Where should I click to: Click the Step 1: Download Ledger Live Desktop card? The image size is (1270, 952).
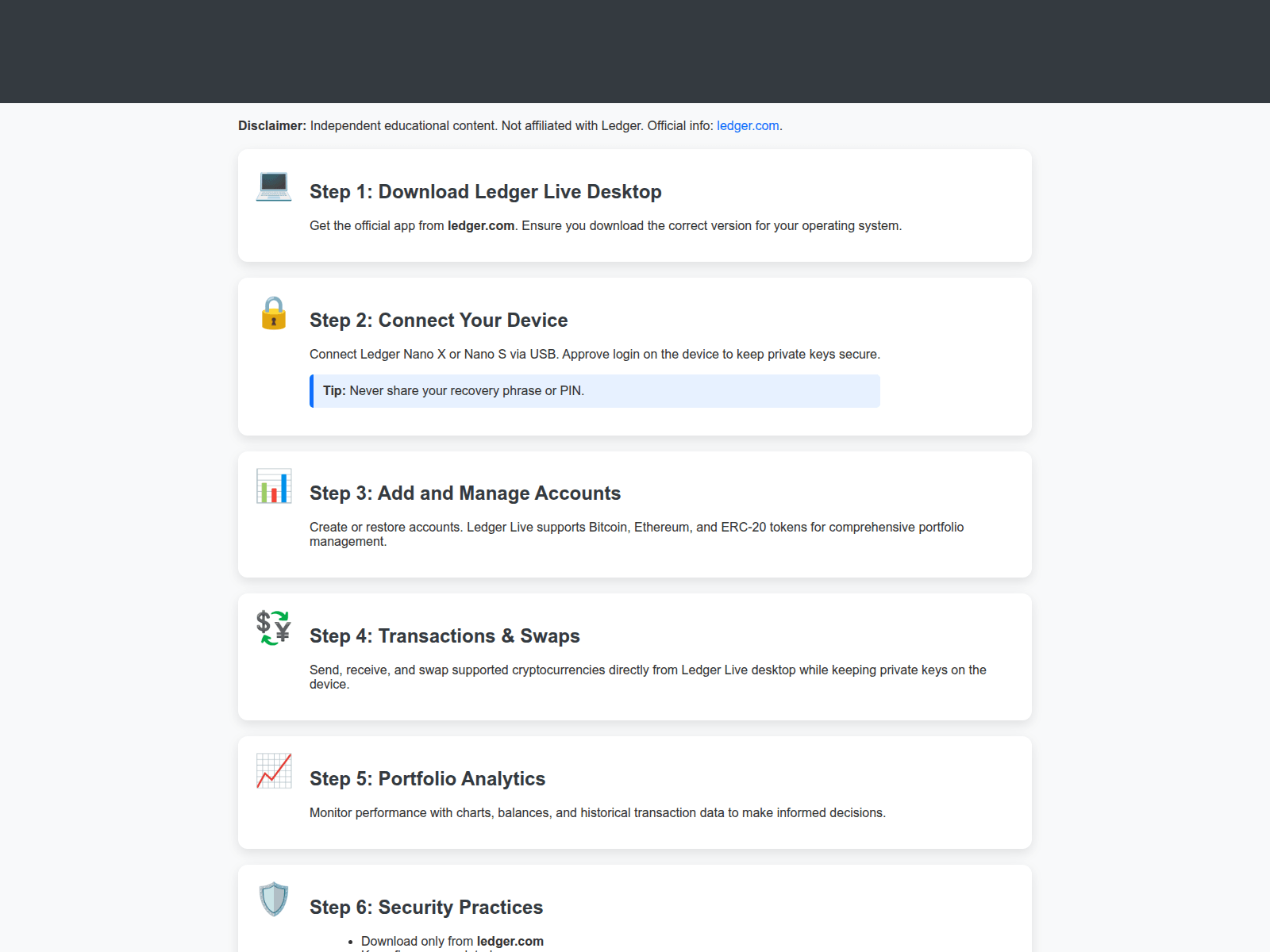point(634,205)
